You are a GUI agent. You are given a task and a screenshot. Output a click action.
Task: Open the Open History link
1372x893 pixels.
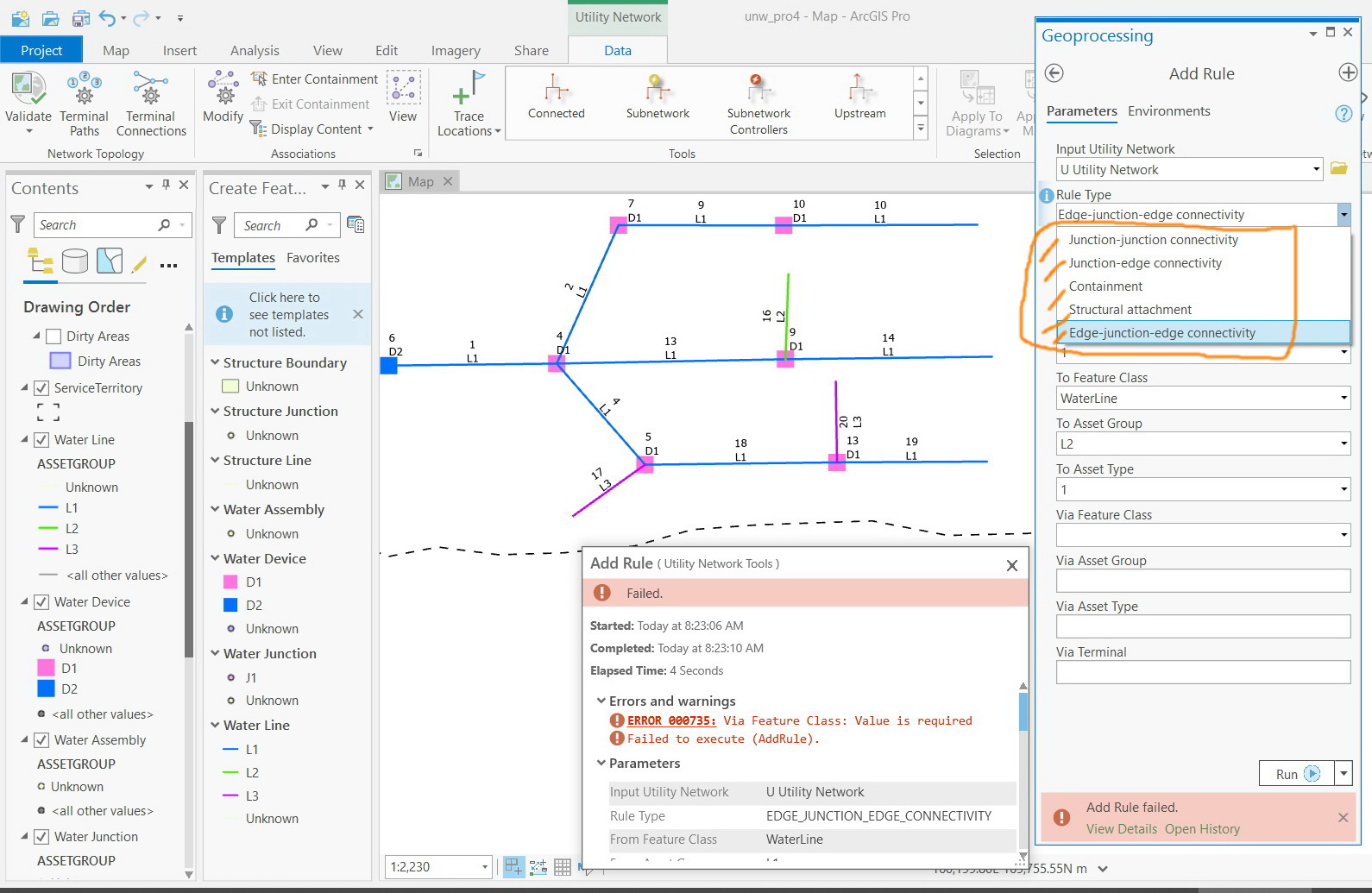(1202, 829)
